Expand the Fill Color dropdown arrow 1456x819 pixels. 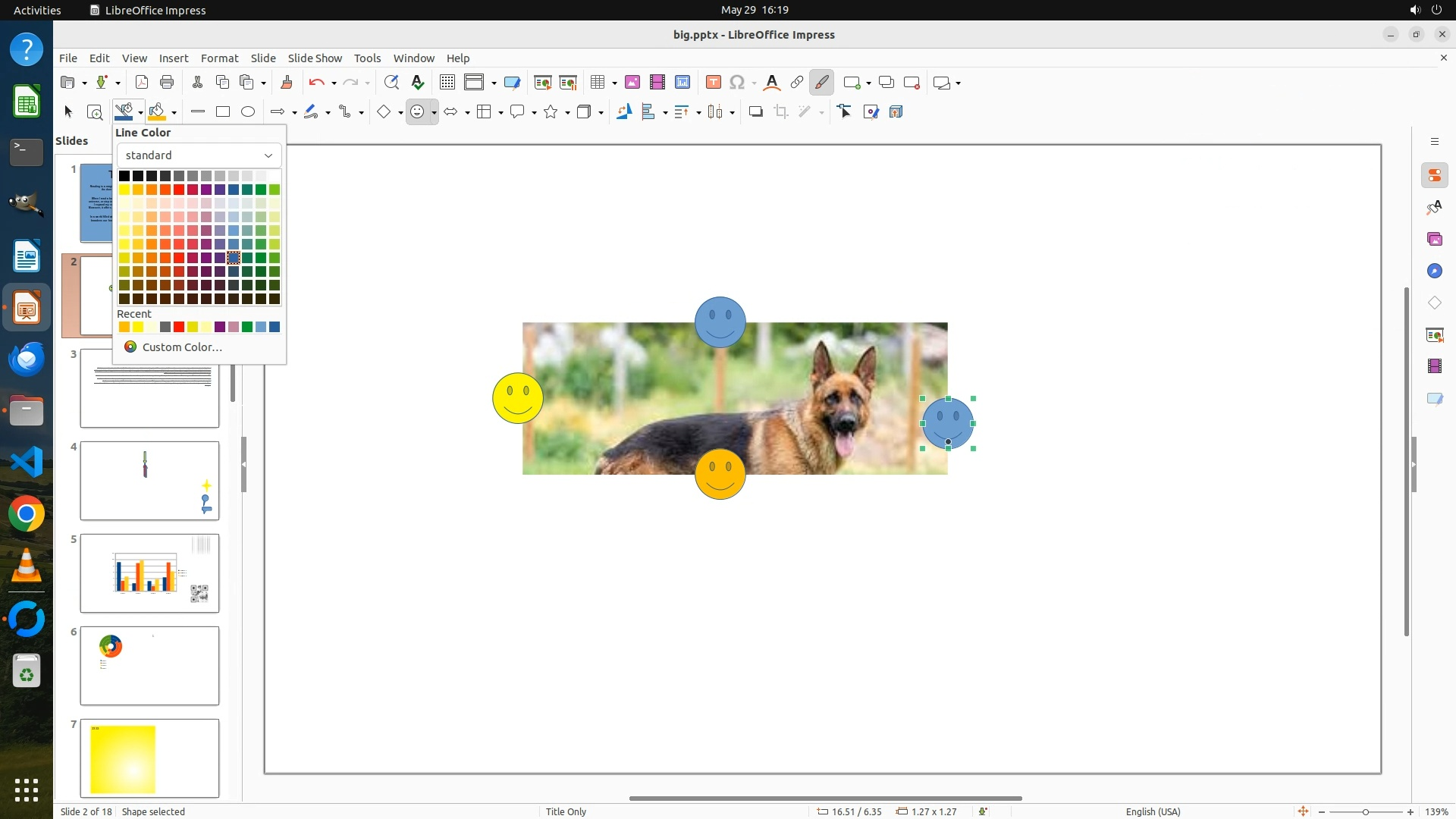tap(174, 113)
